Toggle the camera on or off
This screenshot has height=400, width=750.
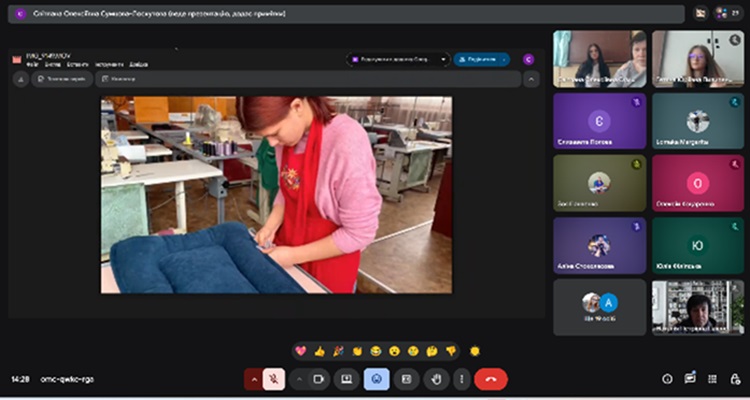pos(318,379)
